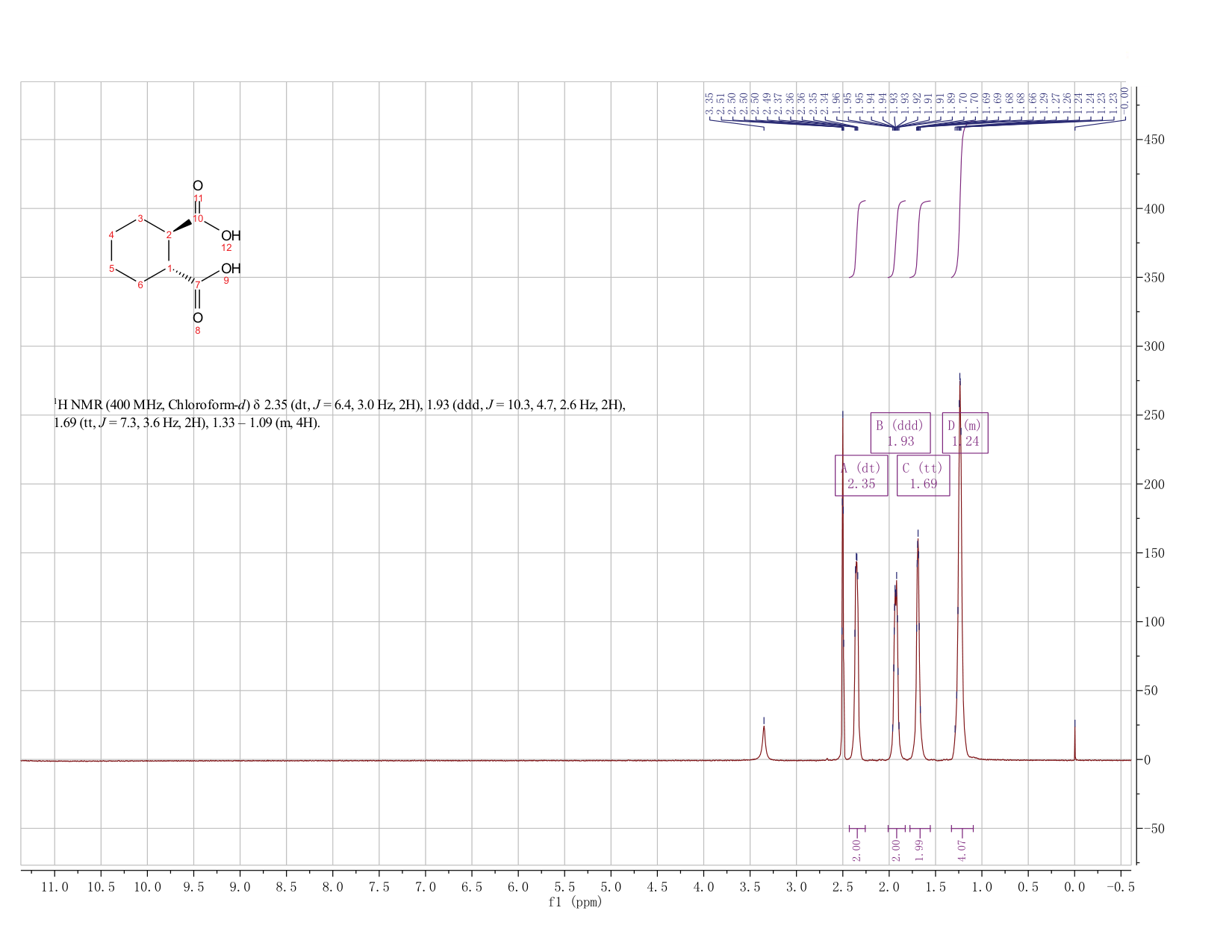Click the small broad peak near 3.35 ppm
1232x952 pixels.
tap(764, 742)
